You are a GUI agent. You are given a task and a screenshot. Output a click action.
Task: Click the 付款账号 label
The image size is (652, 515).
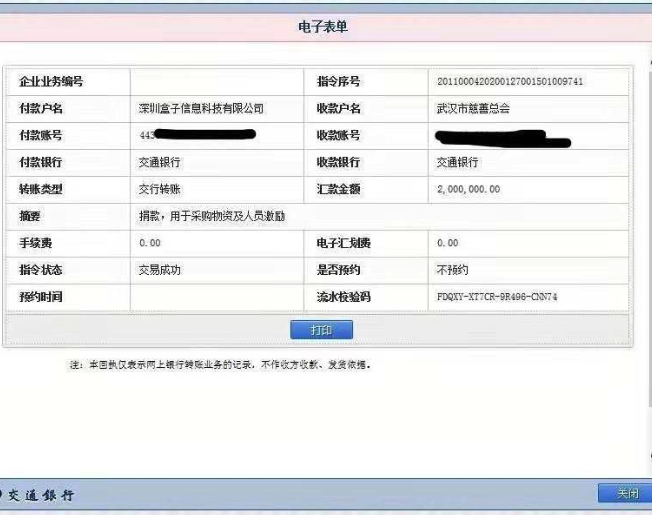pyautogui.click(x=41, y=136)
